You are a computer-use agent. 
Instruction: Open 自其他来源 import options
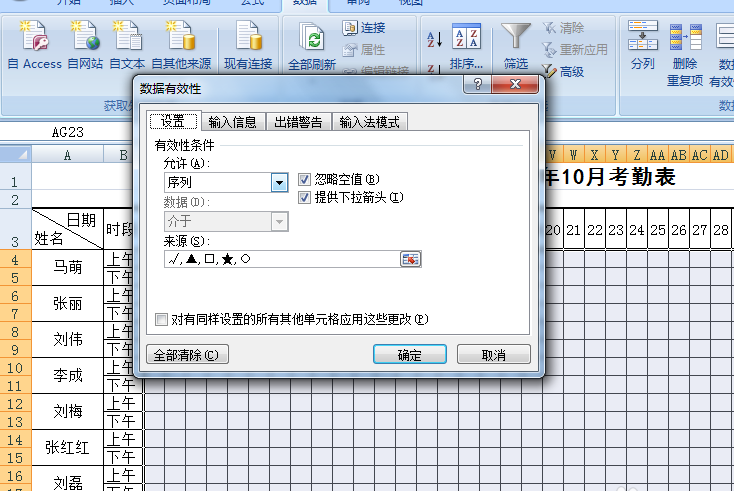click(x=181, y=45)
